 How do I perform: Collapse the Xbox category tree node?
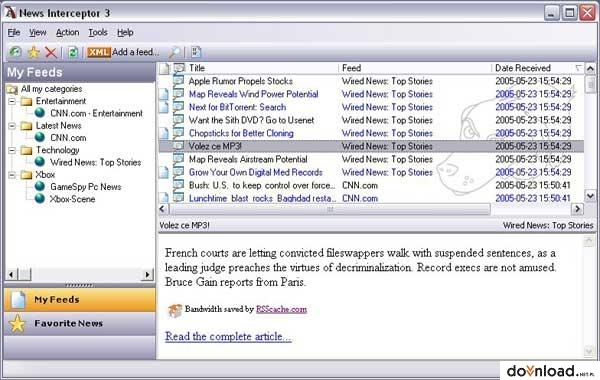click(12, 175)
